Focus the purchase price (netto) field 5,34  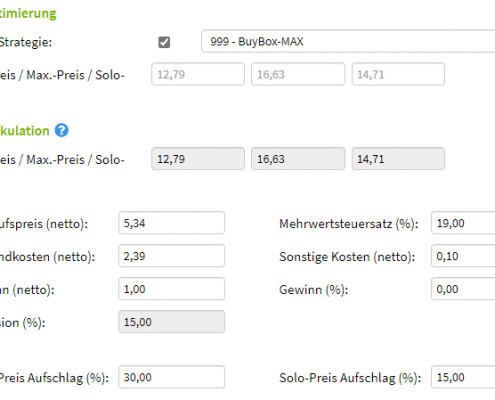tap(172, 223)
